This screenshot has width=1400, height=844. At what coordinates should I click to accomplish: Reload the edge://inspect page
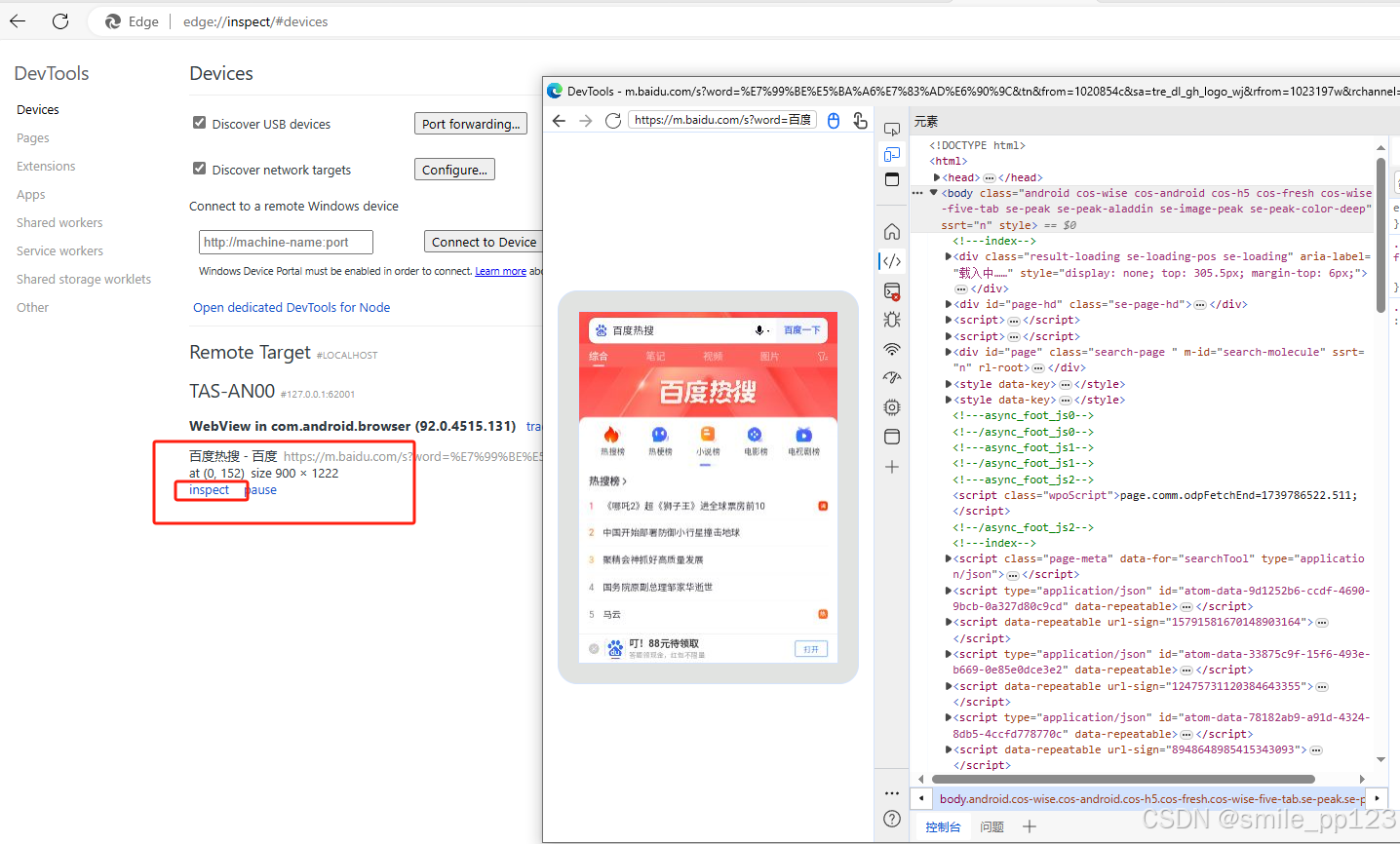60,20
